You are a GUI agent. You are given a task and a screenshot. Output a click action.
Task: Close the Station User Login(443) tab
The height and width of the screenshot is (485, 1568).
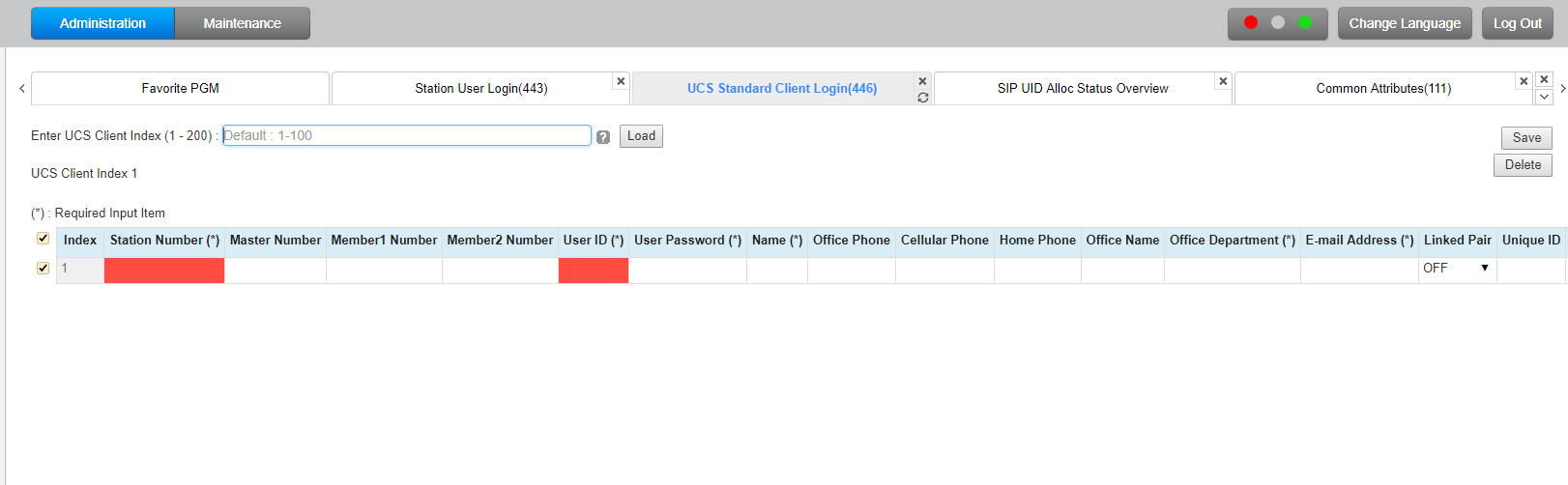coord(621,81)
